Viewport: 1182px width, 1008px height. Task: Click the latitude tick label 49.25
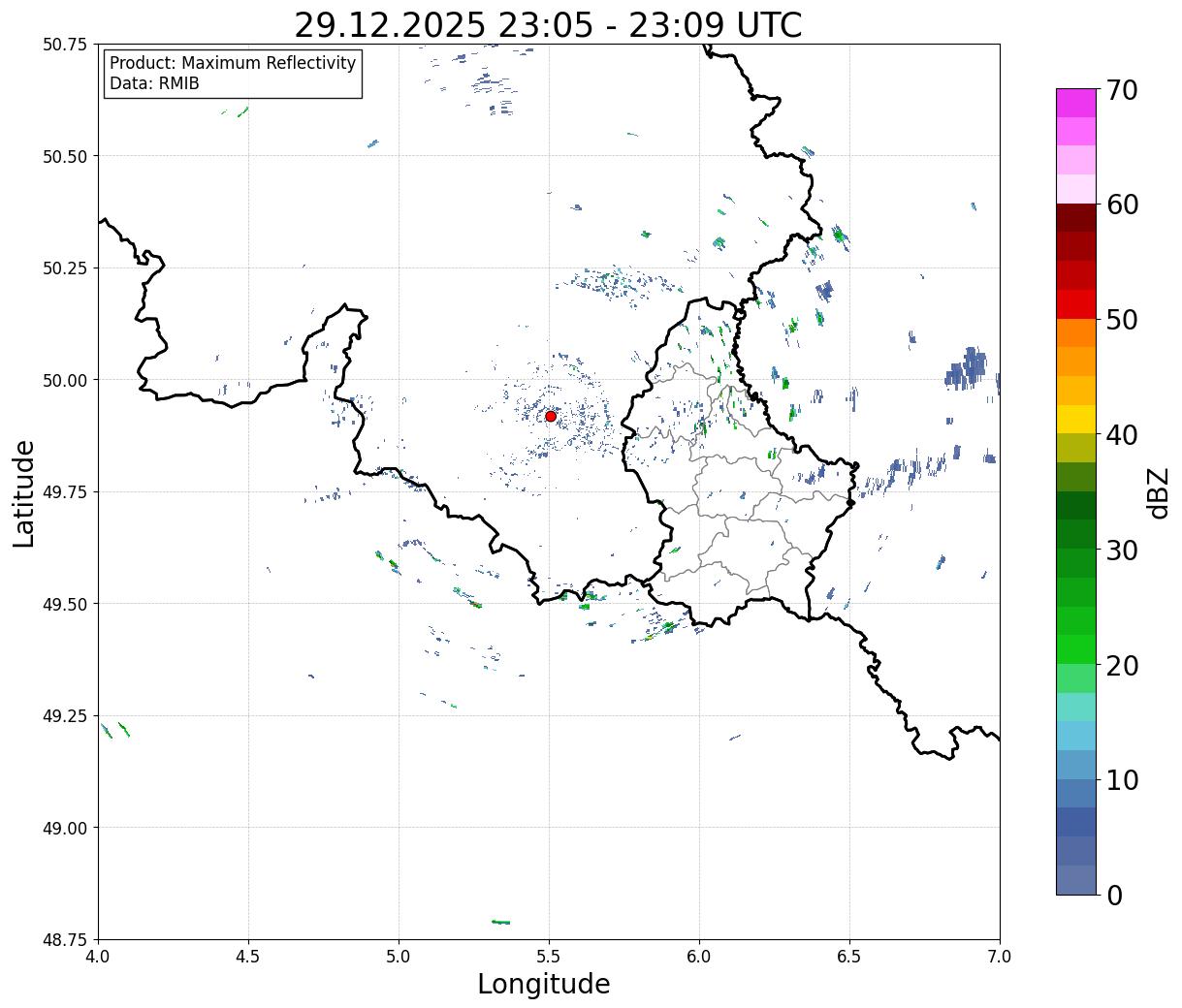(x=64, y=716)
